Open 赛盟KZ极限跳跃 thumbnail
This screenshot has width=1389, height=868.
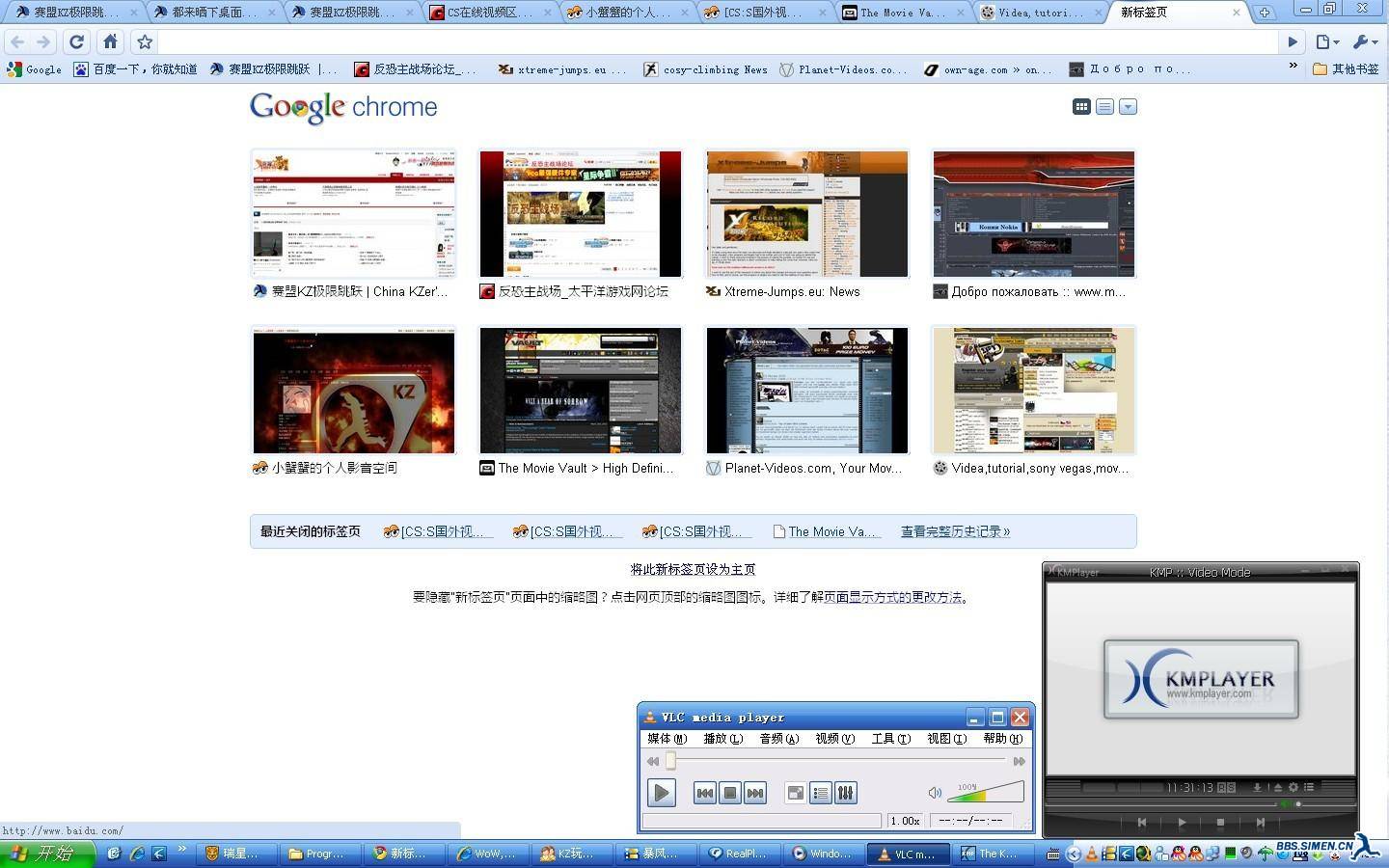pyautogui.click(x=353, y=214)
